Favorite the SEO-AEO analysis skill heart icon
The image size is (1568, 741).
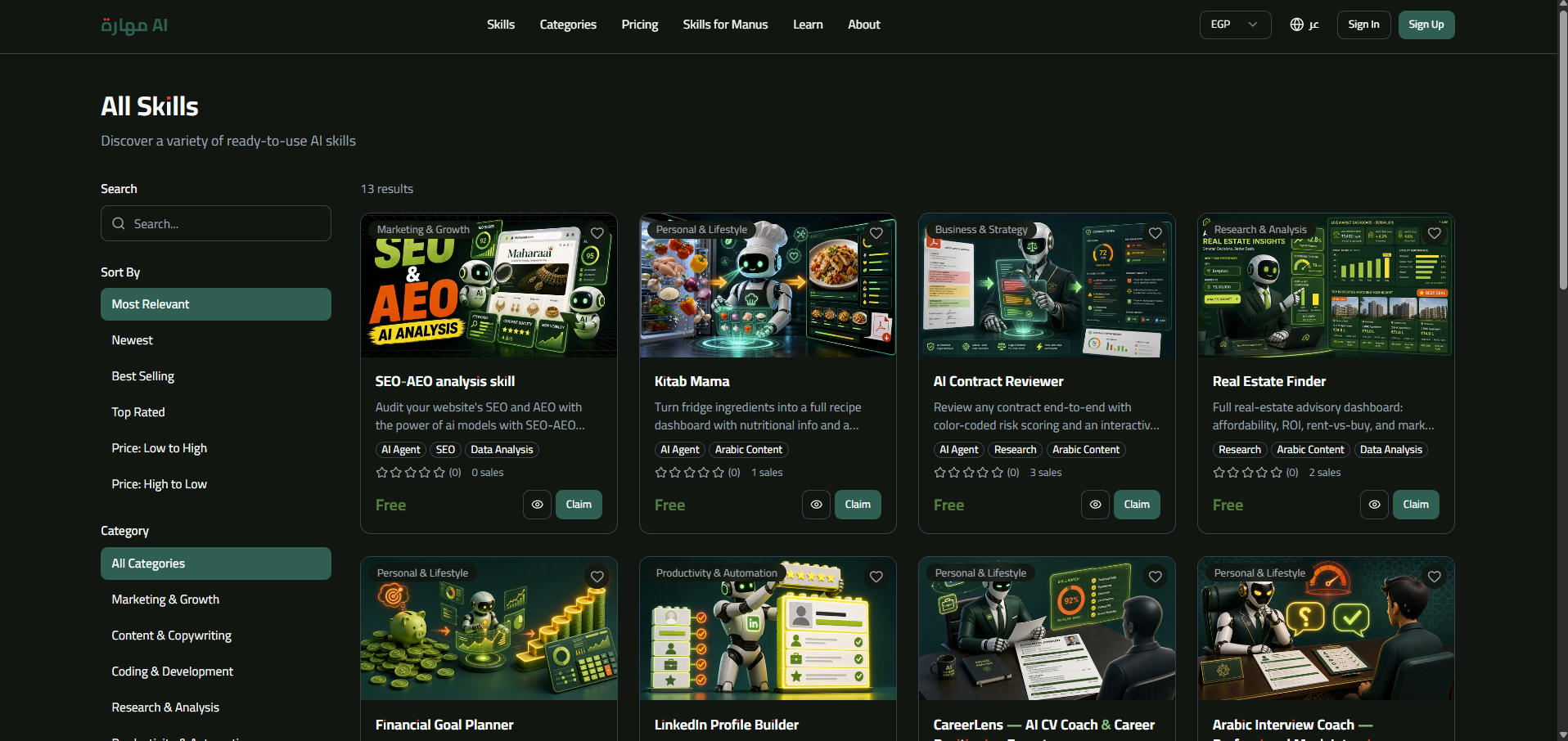597,233
